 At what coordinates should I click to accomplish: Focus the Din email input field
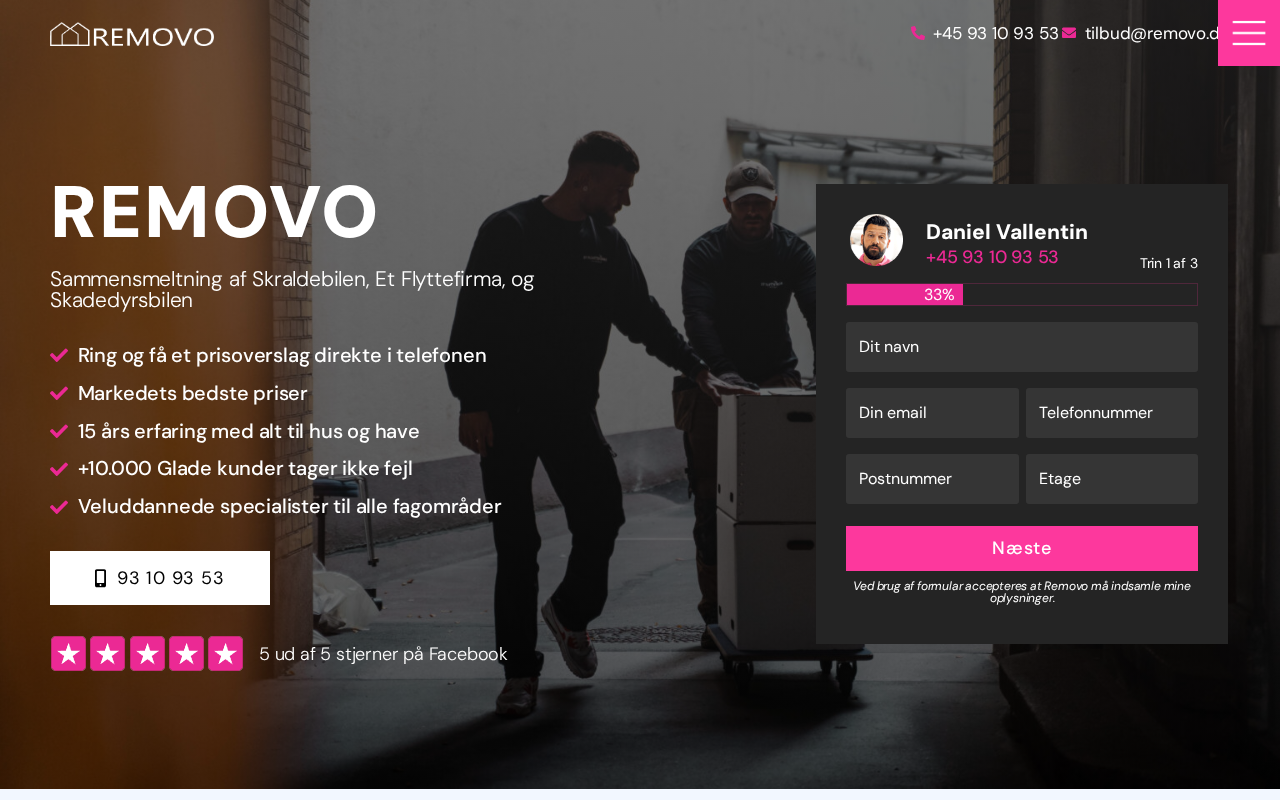point(932,413)
